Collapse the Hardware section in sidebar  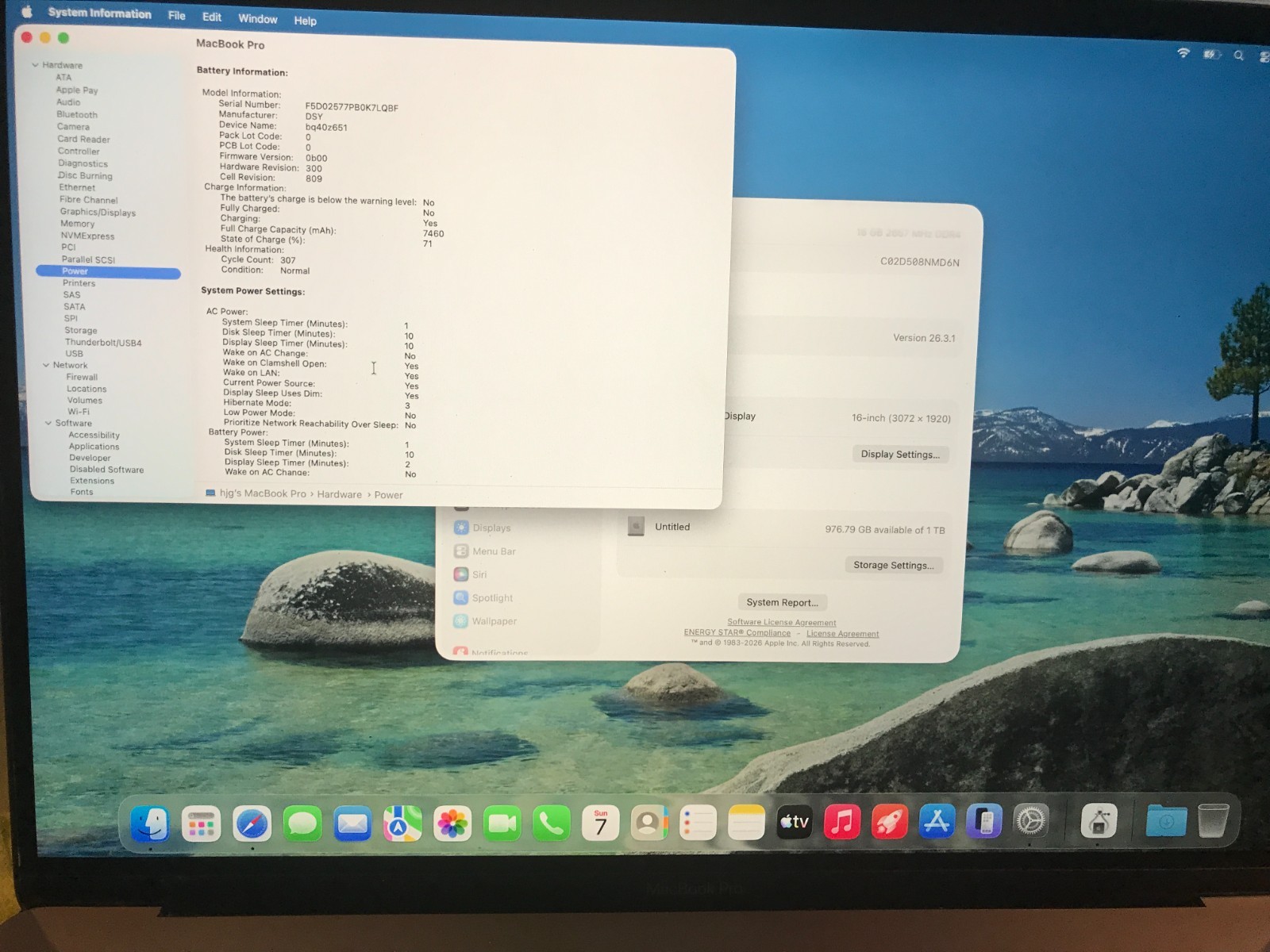[x=35, y=65]
